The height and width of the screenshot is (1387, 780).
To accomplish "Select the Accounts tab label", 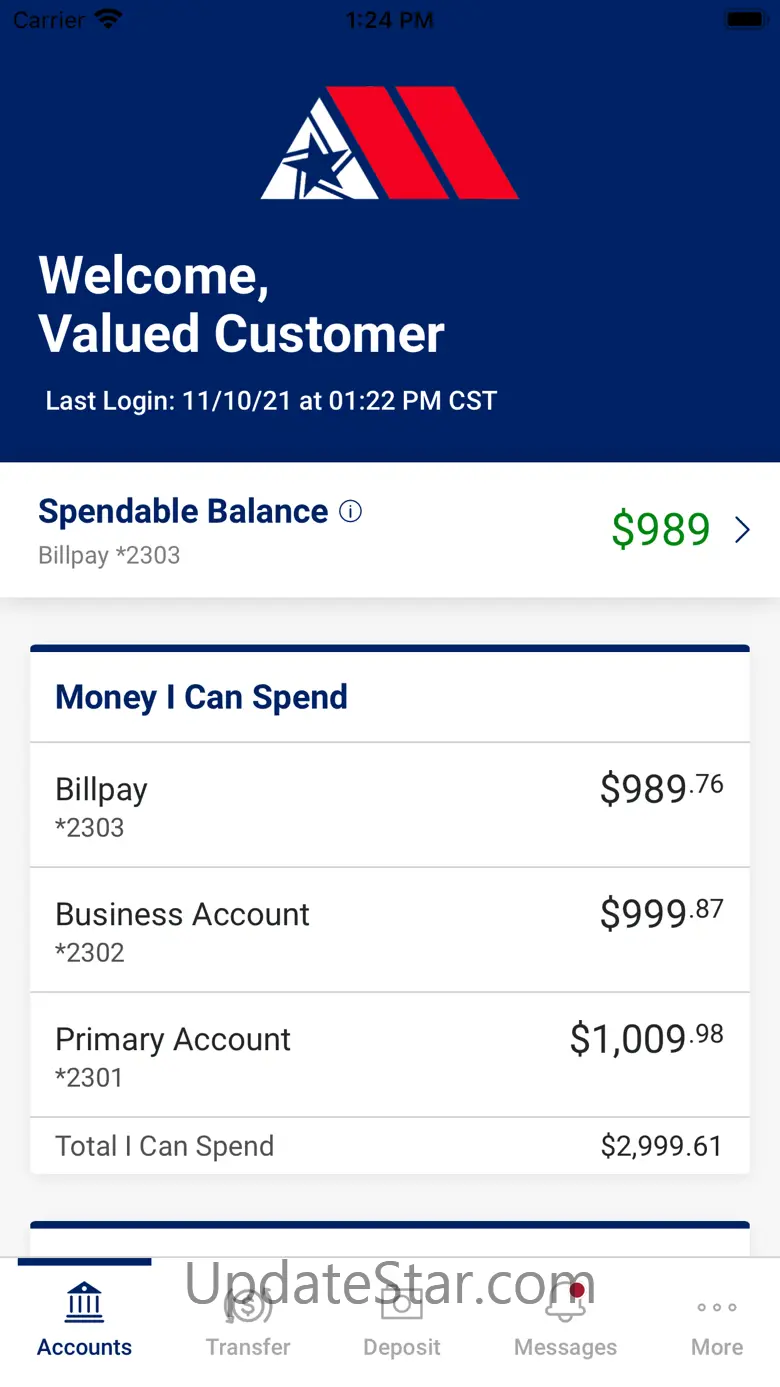I will pyautogui.click(x=84, y=1347).
